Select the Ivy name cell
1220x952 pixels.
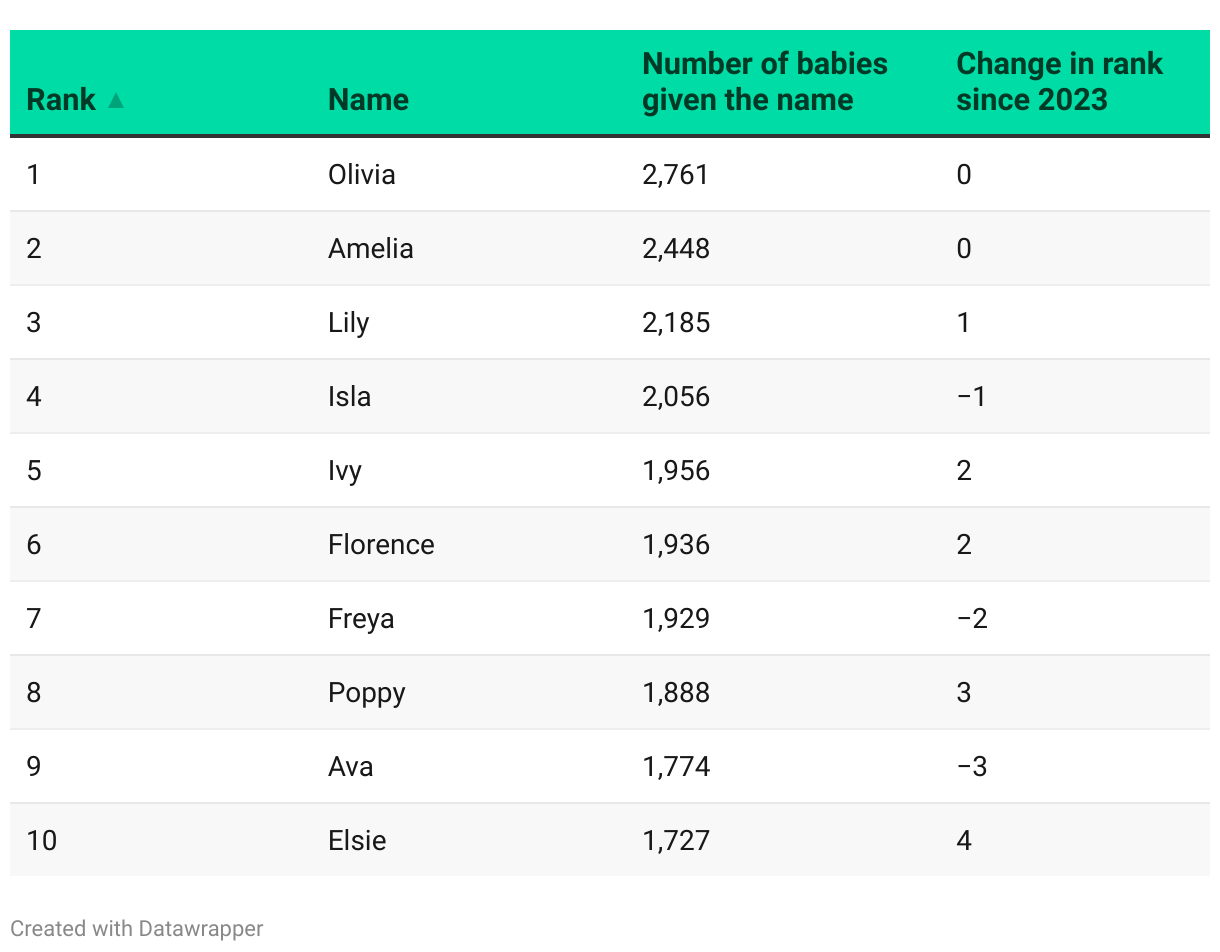[344, 471]
